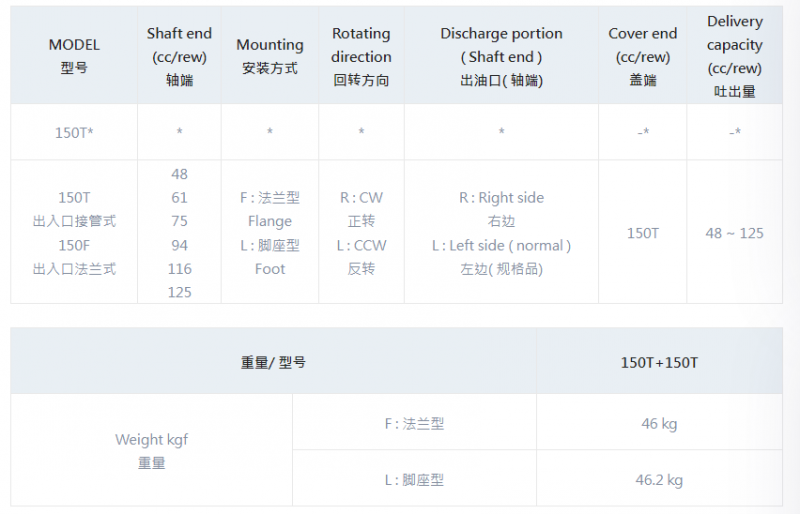Click the R : CW rotation text

pos(361,198)
